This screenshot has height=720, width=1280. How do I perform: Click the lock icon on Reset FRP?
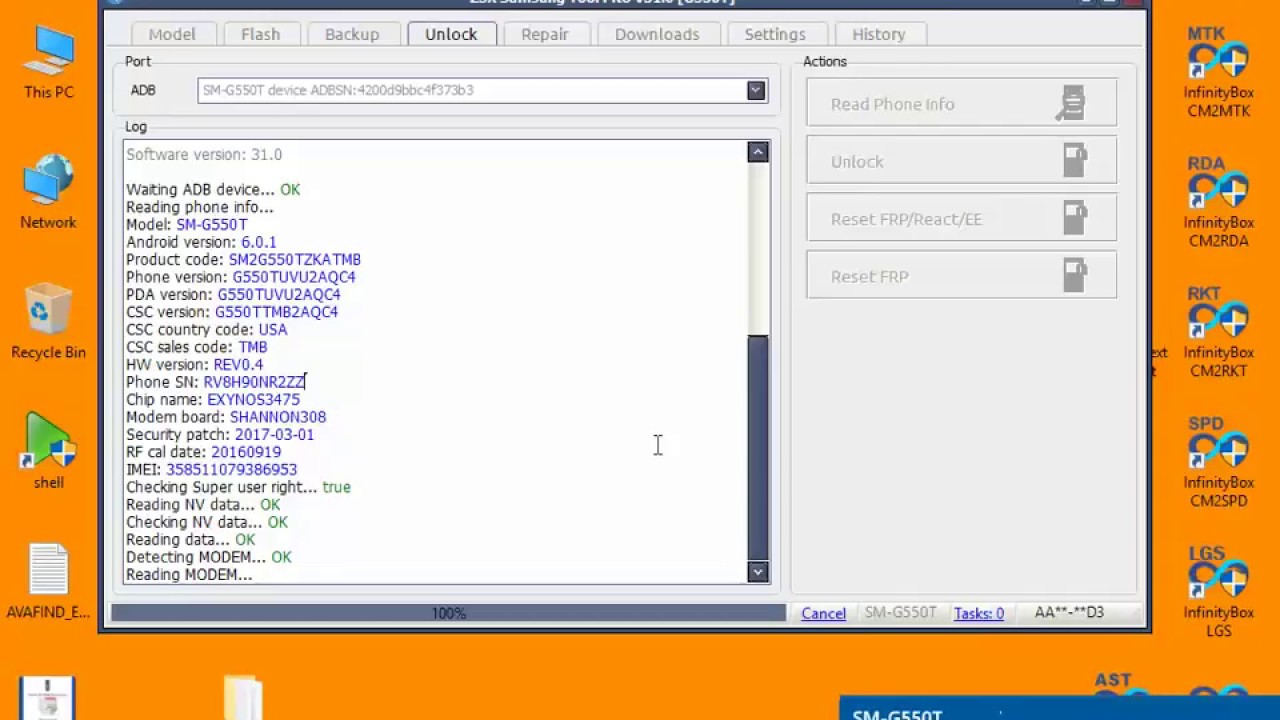tap(1074, 276)
